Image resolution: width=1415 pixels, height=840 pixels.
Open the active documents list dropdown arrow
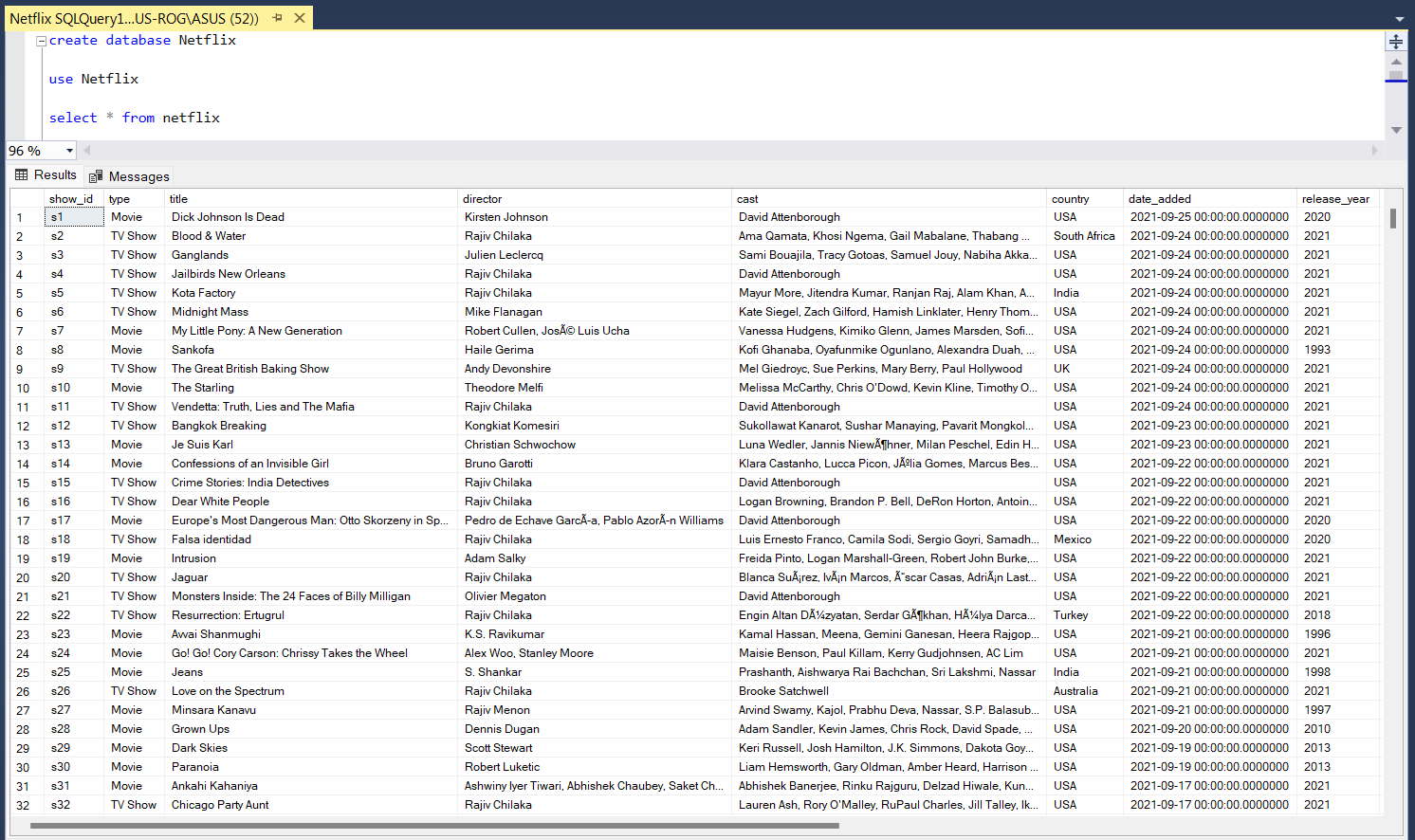point(1399,19)
